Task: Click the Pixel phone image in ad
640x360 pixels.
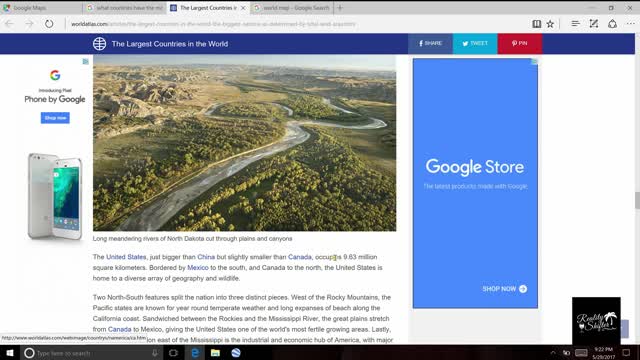Action: pyautogui.click(x=55, y=196)
